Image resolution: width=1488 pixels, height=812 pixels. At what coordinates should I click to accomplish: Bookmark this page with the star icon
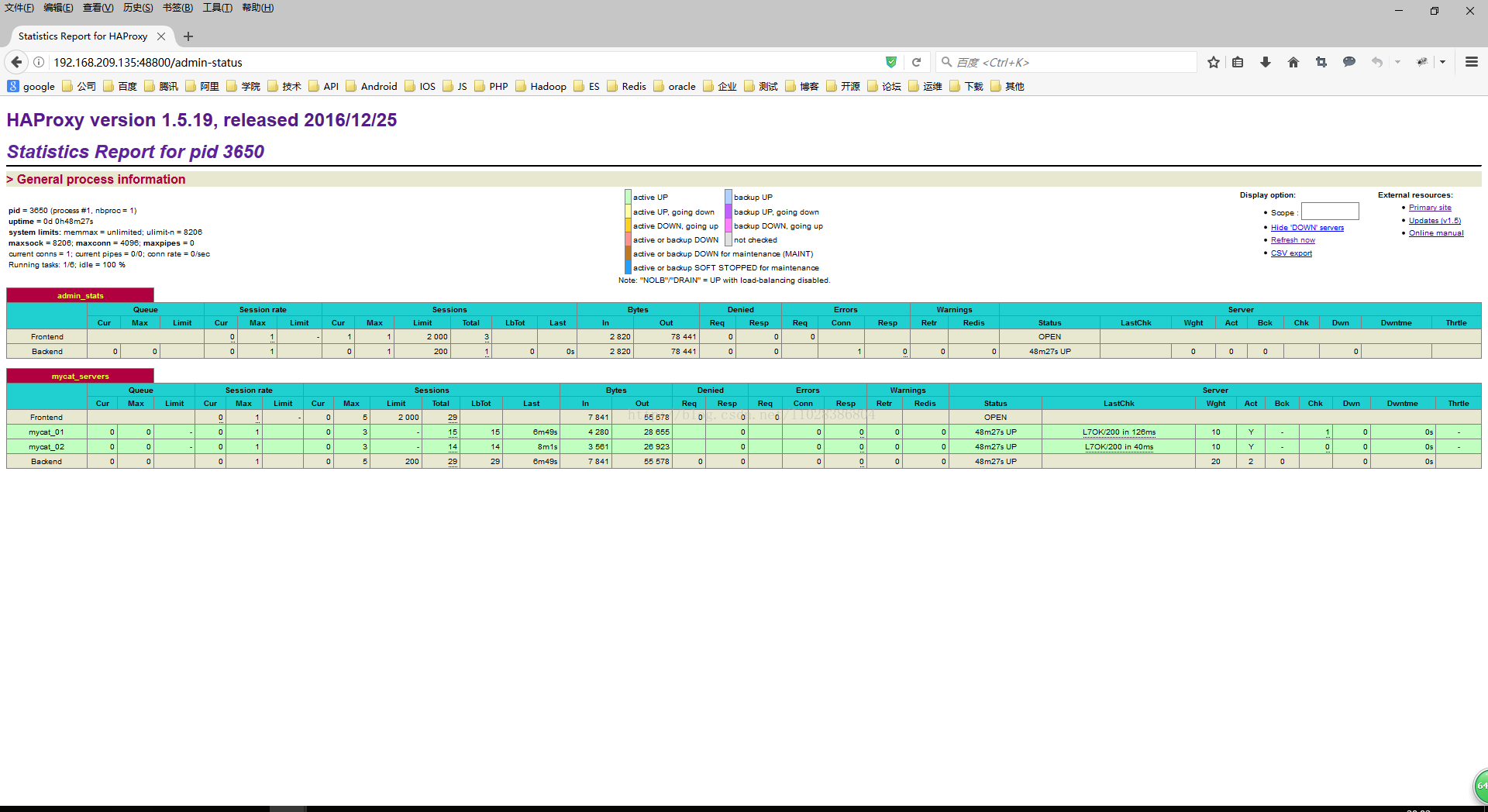coord(1213,62)
